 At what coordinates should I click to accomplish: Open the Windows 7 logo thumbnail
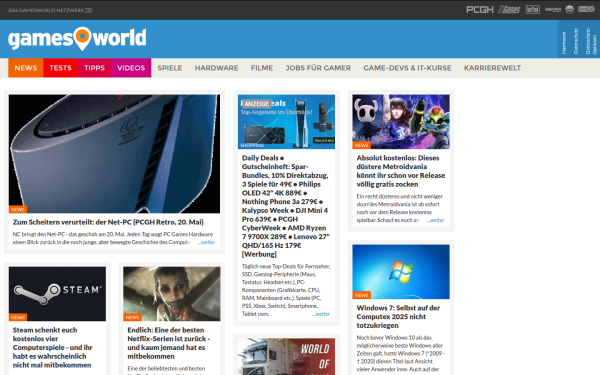point(401,272)
